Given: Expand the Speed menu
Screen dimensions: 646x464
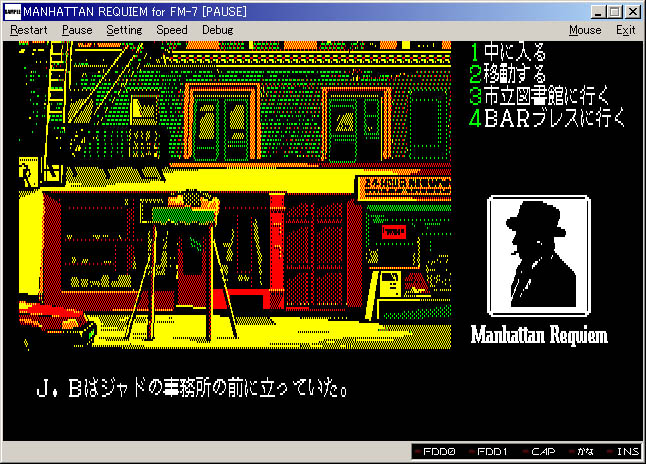Looking at the screenshot, I should [x=171, y=30].
